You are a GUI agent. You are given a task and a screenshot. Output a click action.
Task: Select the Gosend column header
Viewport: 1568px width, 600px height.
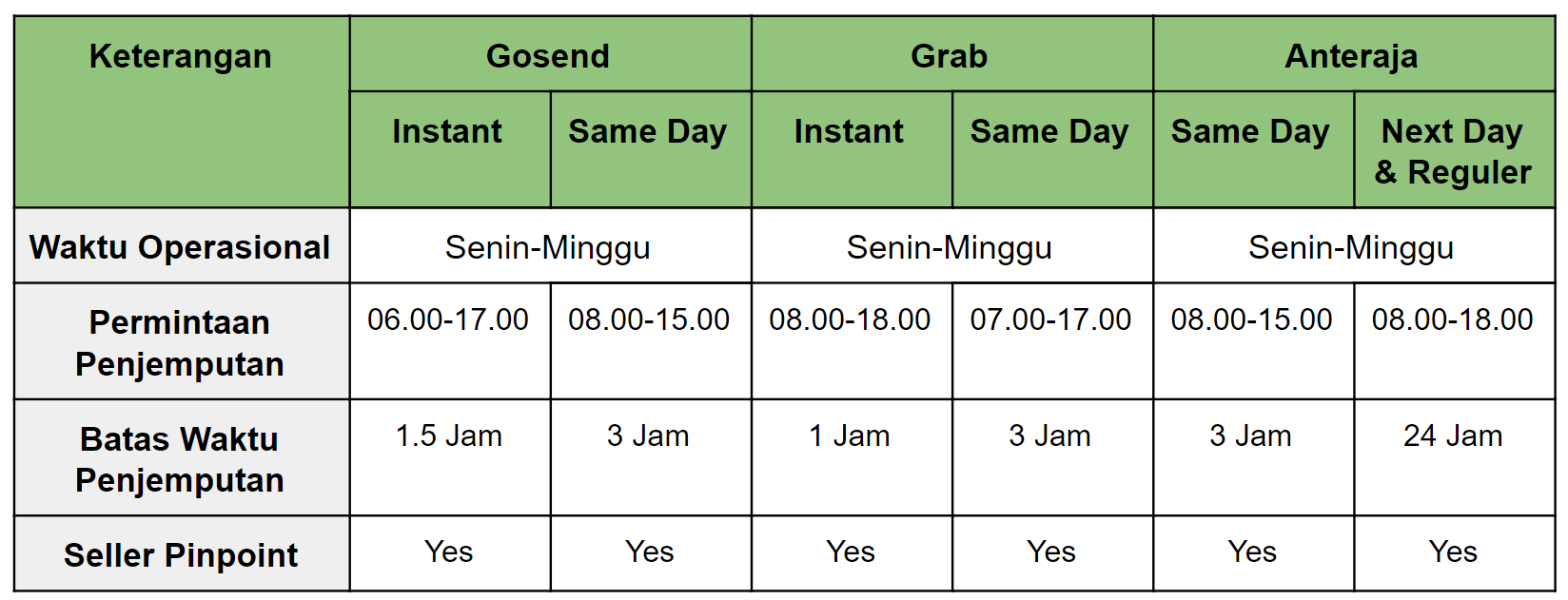[550, 54]
